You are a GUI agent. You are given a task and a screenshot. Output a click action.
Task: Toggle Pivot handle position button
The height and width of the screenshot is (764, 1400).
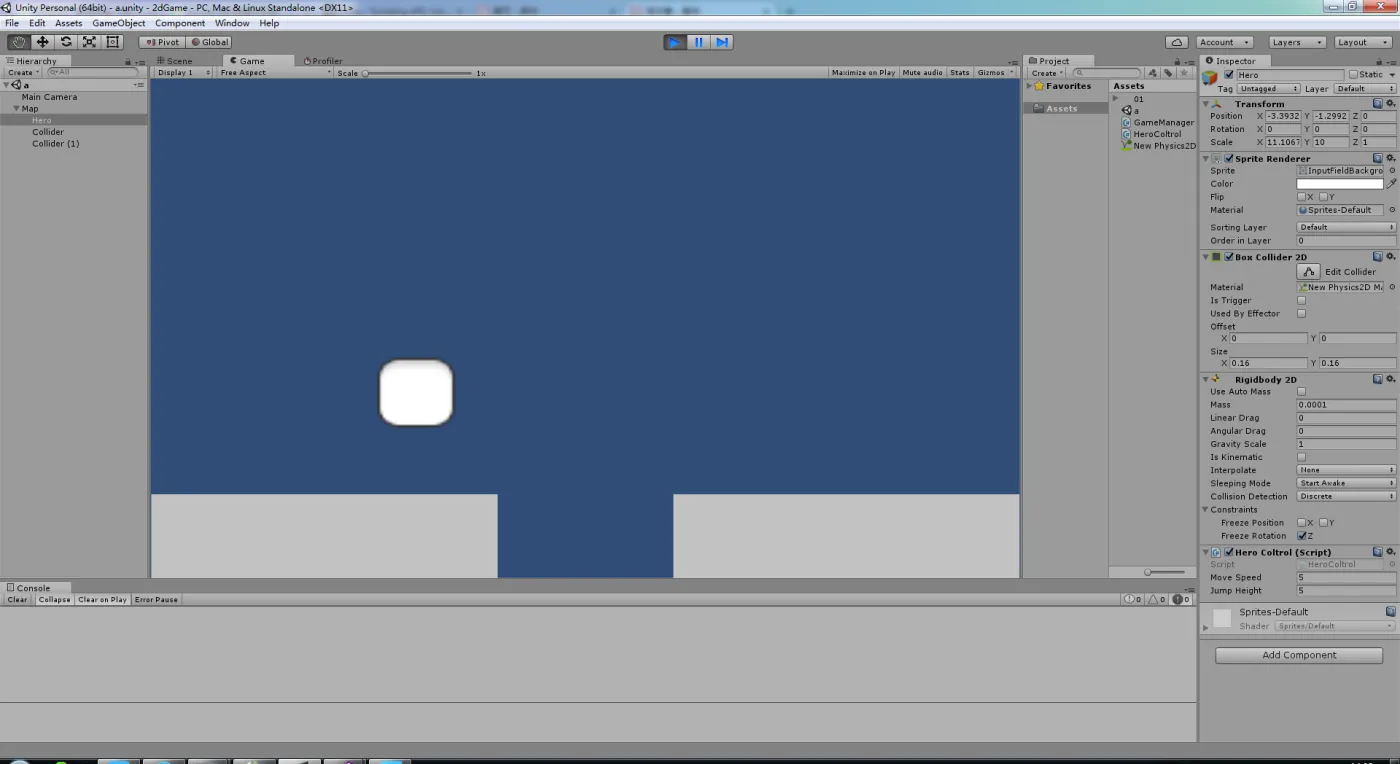(162, 42)
